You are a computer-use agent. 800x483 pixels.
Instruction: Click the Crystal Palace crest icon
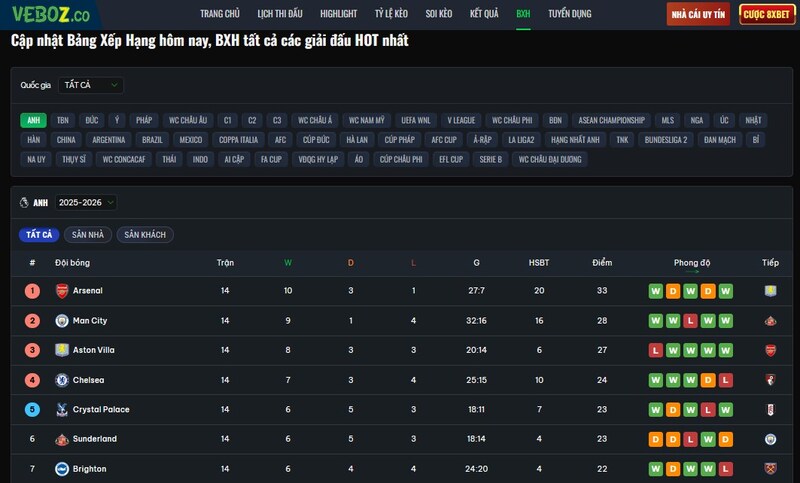[x=62, y=410]
